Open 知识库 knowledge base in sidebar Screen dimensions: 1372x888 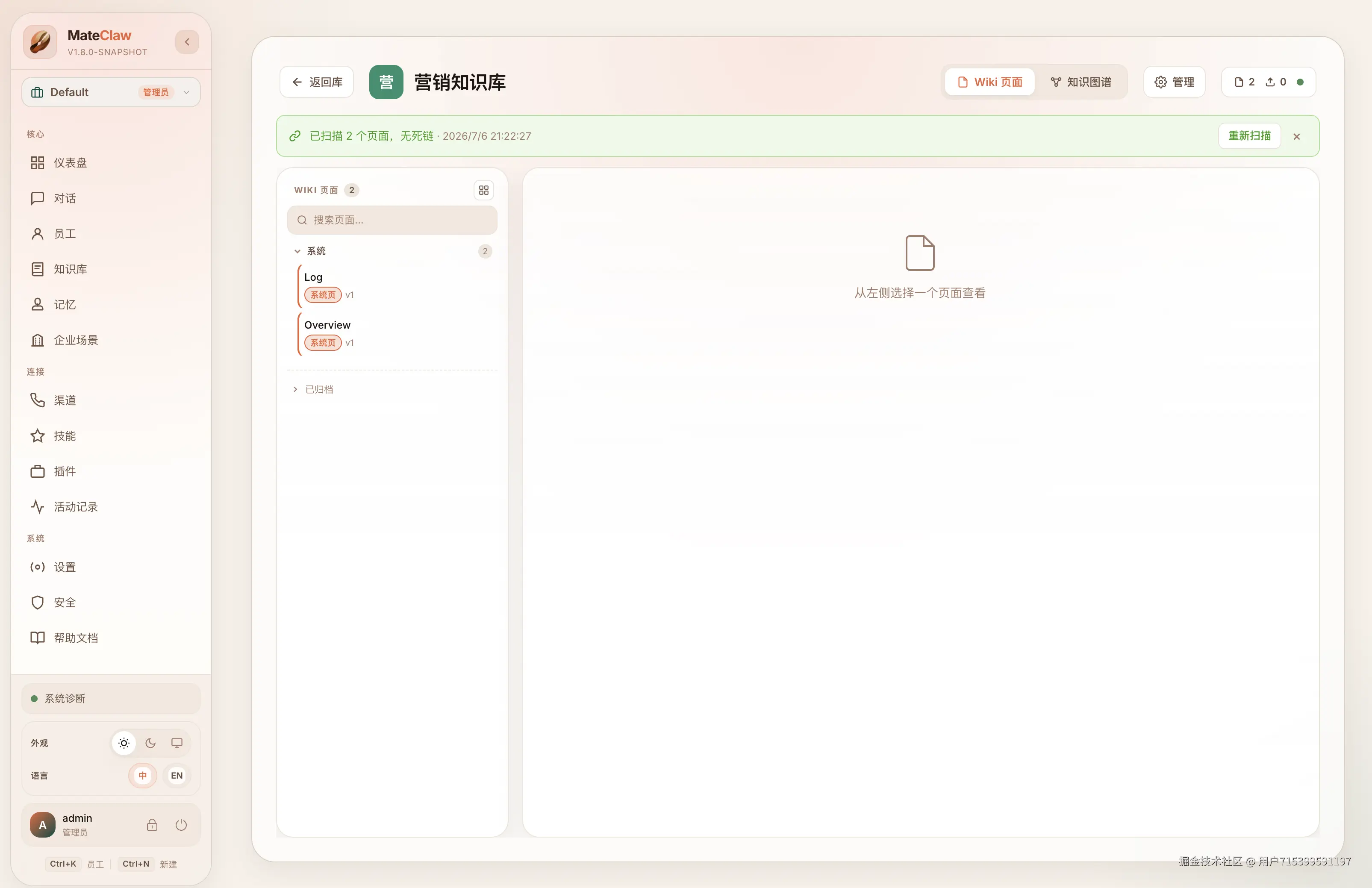111,269
